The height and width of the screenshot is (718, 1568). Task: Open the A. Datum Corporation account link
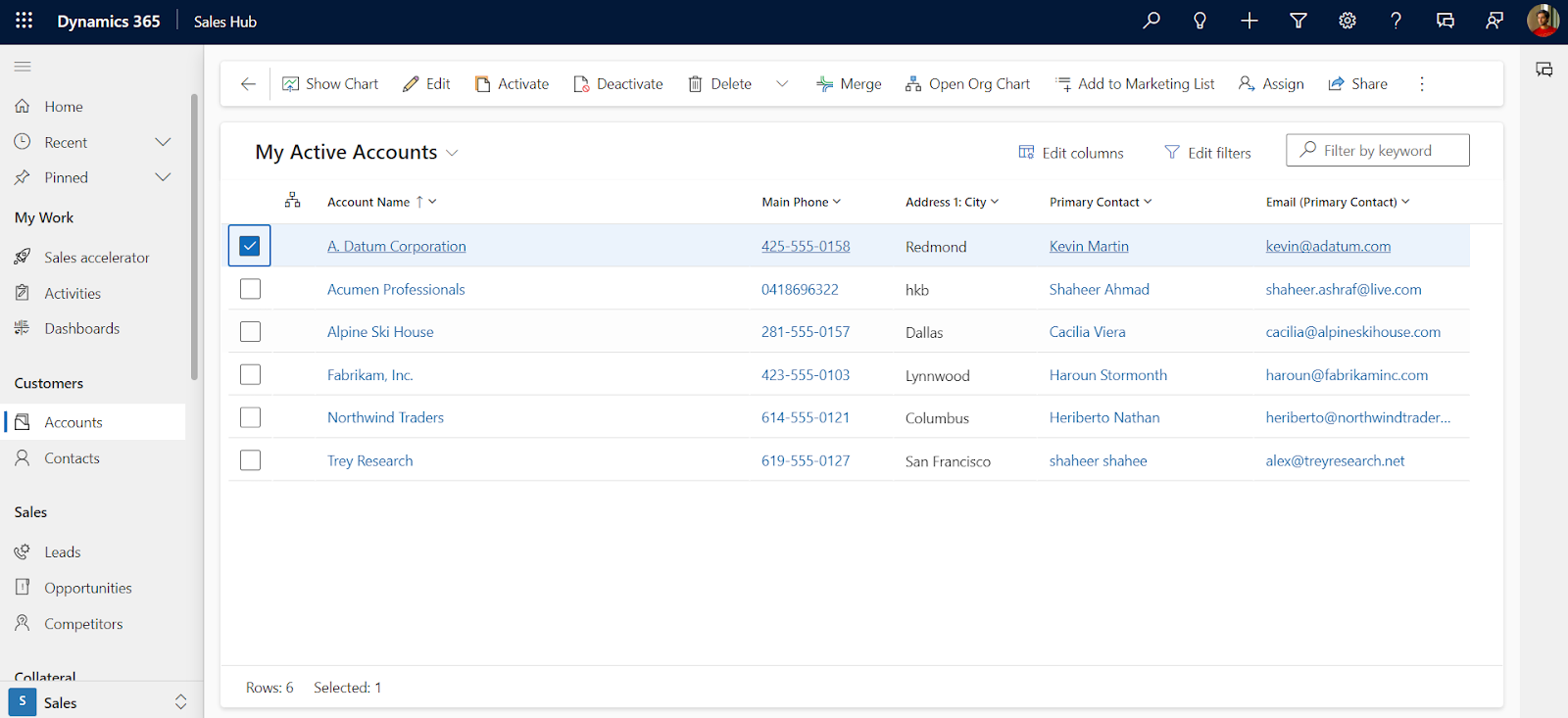[397, 247]
